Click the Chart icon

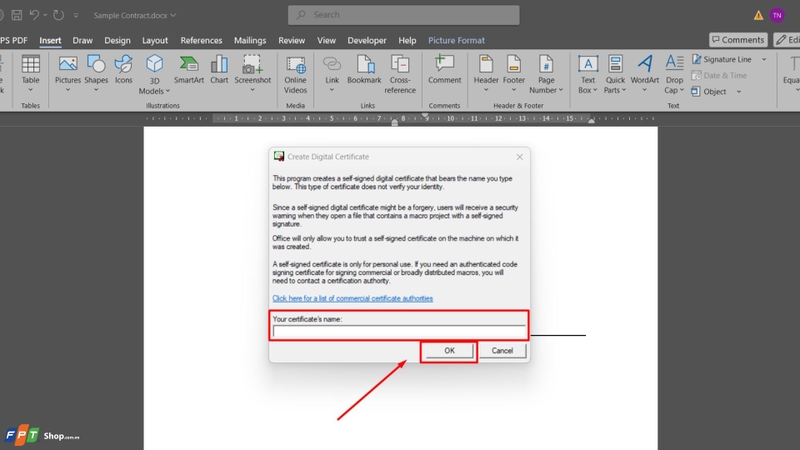219,70
